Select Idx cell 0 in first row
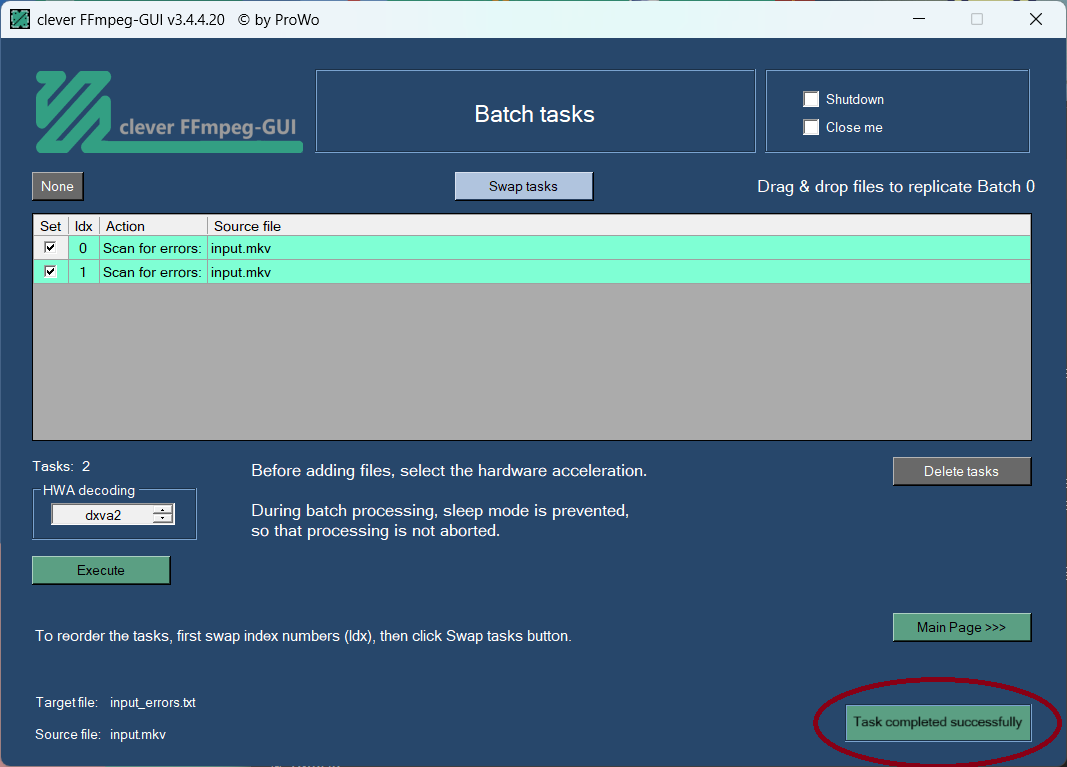Screen dimensions: 1067x767 pos(83,248)
